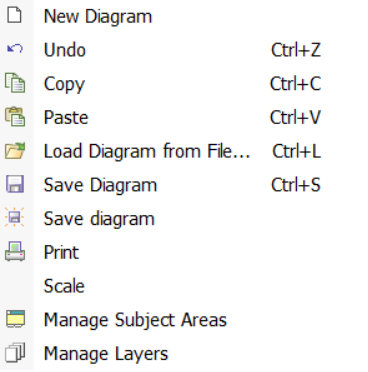The image size is (368, 372).
Task: Click the printer icon
Action: [x=15, y=251]
